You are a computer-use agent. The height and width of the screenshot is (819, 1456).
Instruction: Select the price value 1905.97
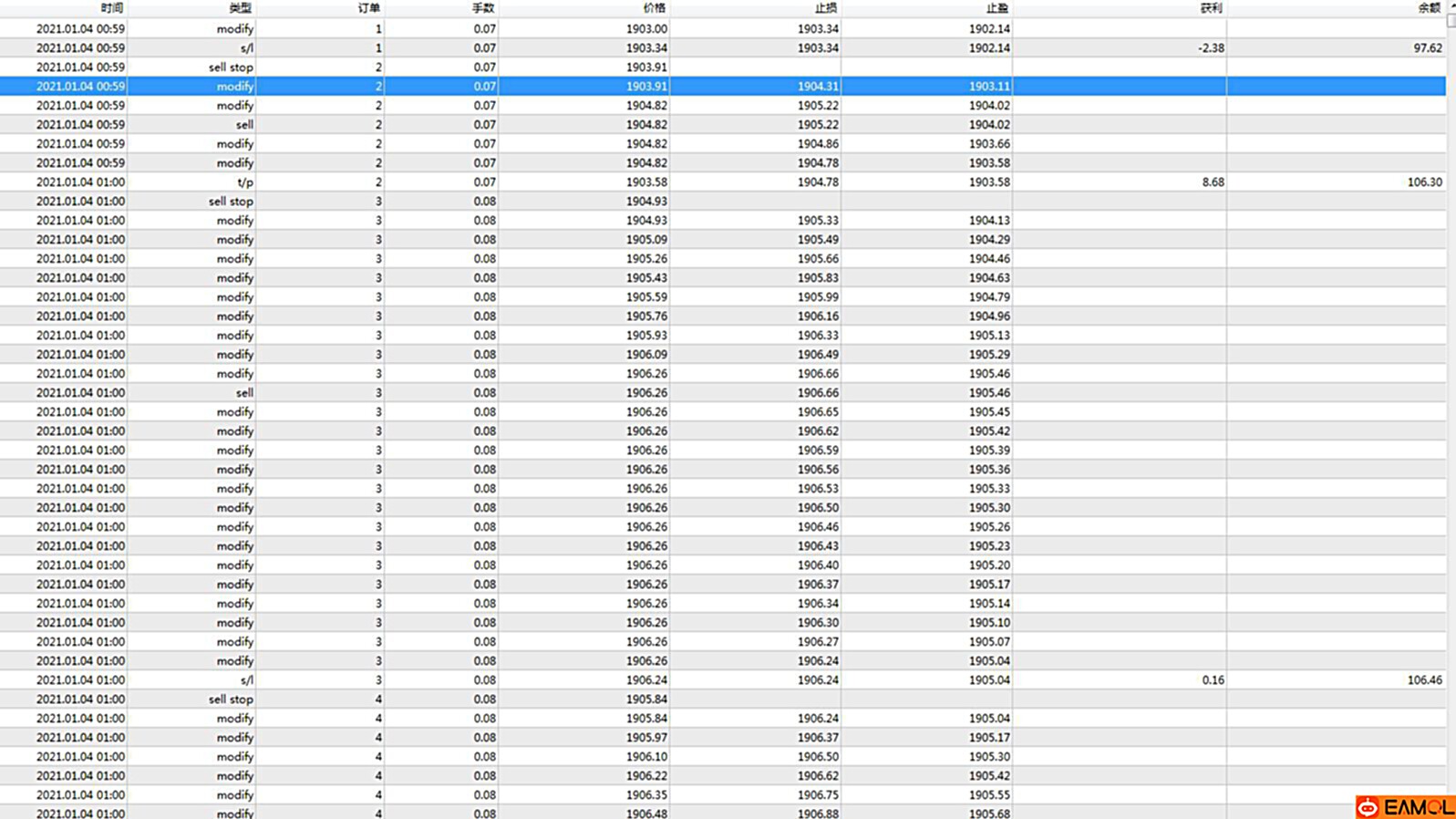point(646,738)
